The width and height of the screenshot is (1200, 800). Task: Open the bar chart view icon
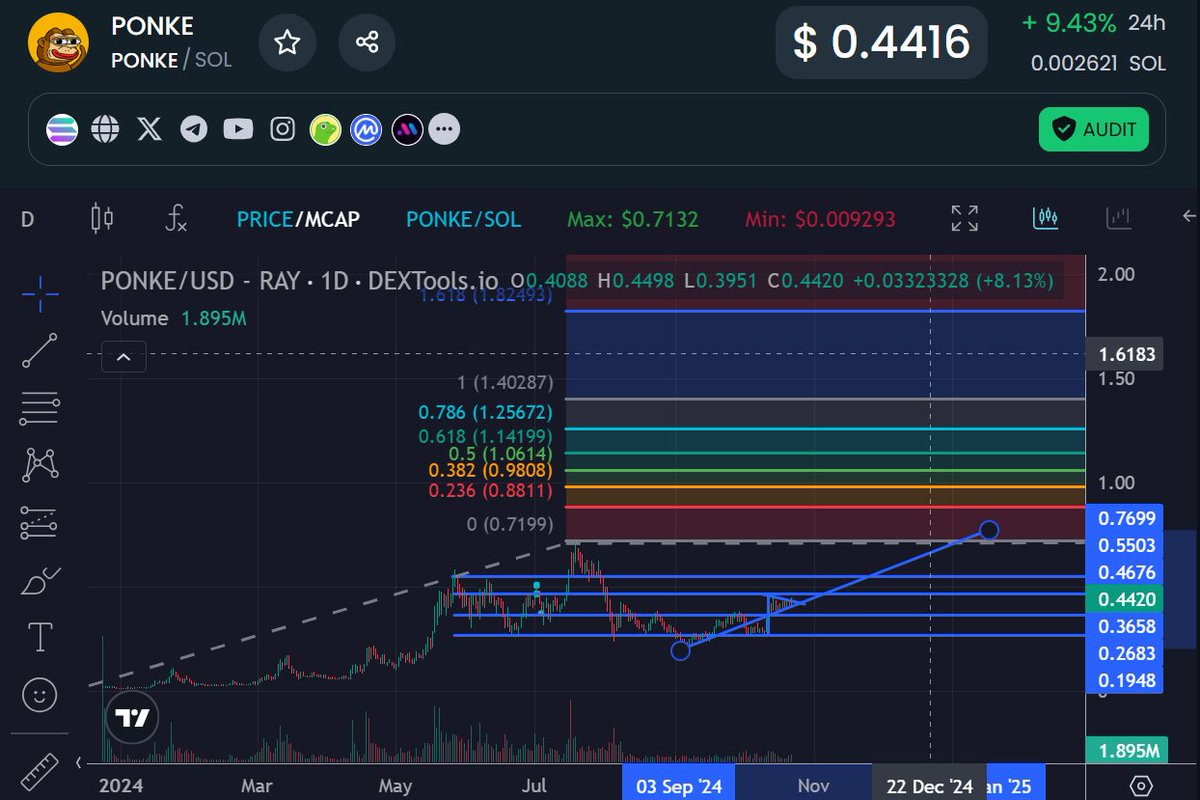pyautogui.click(x=1118, y=217)
